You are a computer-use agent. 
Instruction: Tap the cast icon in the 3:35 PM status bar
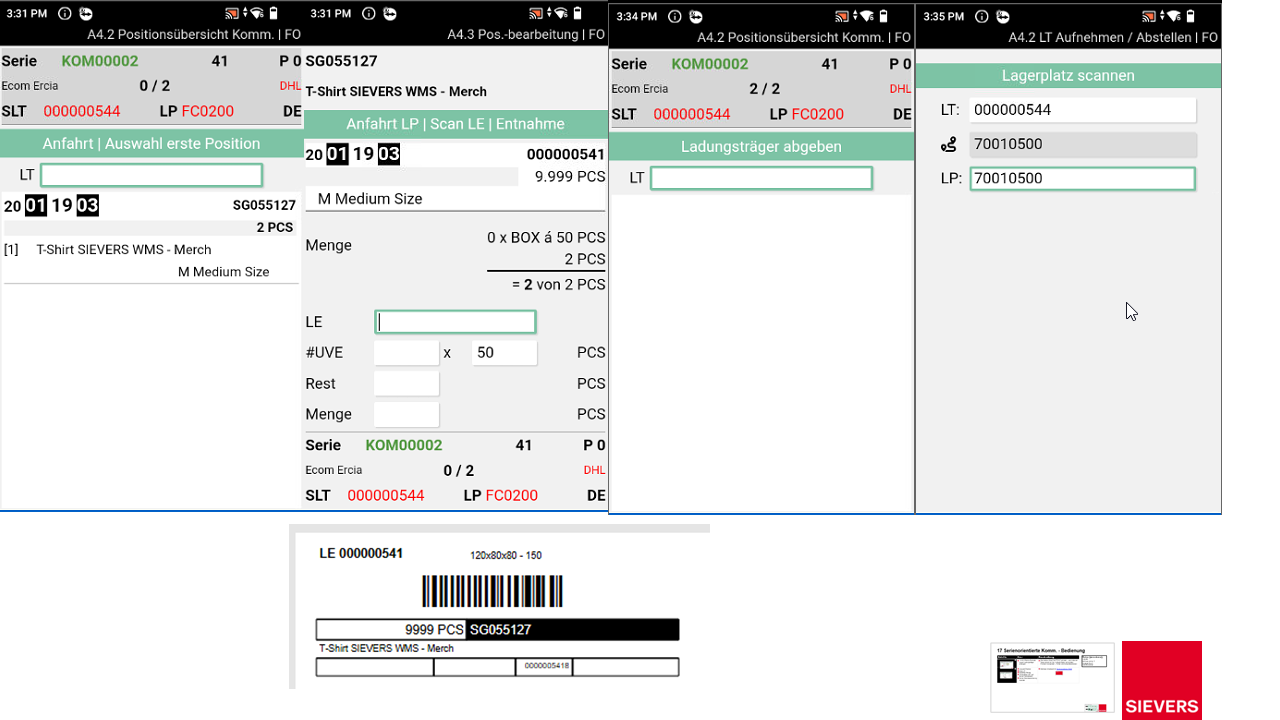[1148, 16]
